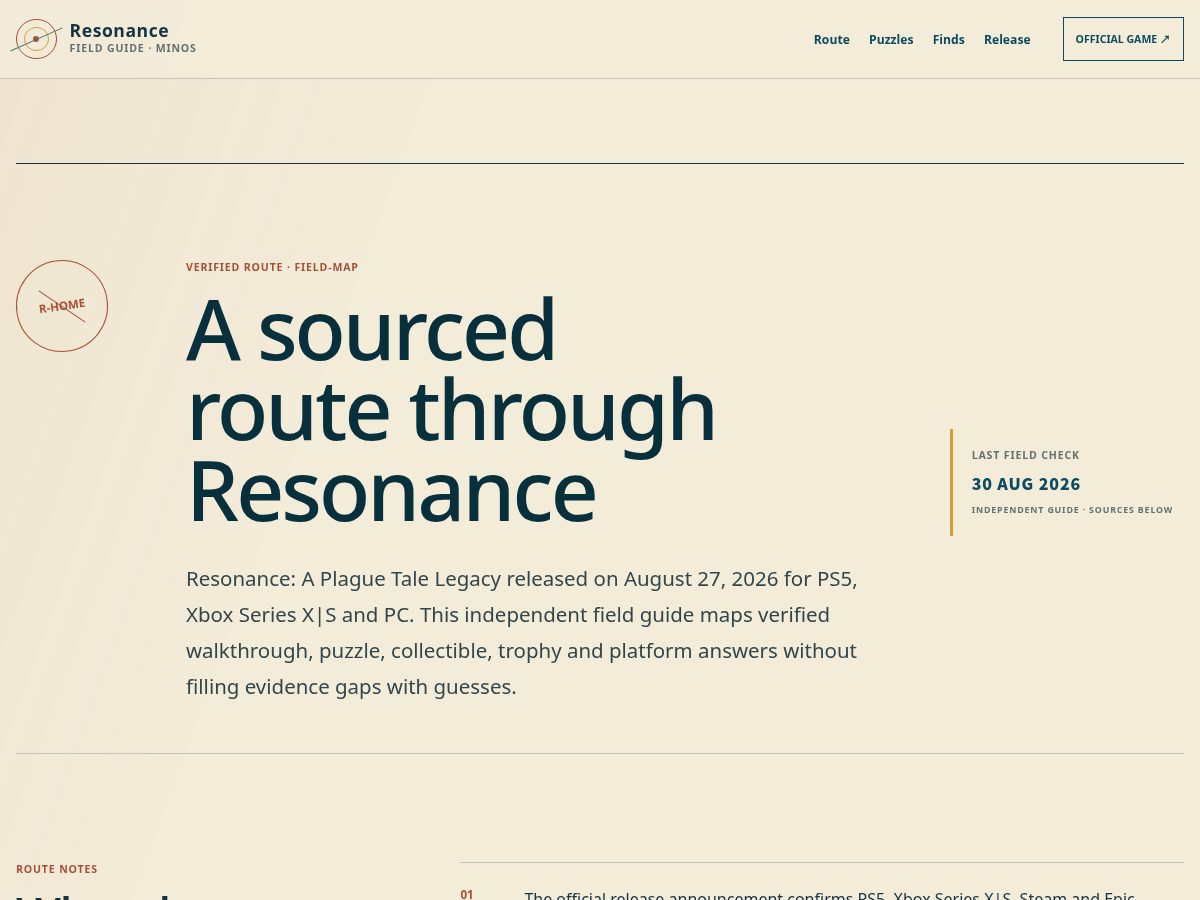Screen dimensions: 1200x900
Task: Open the Official Game external link
Action: (x=1123, y=39)
